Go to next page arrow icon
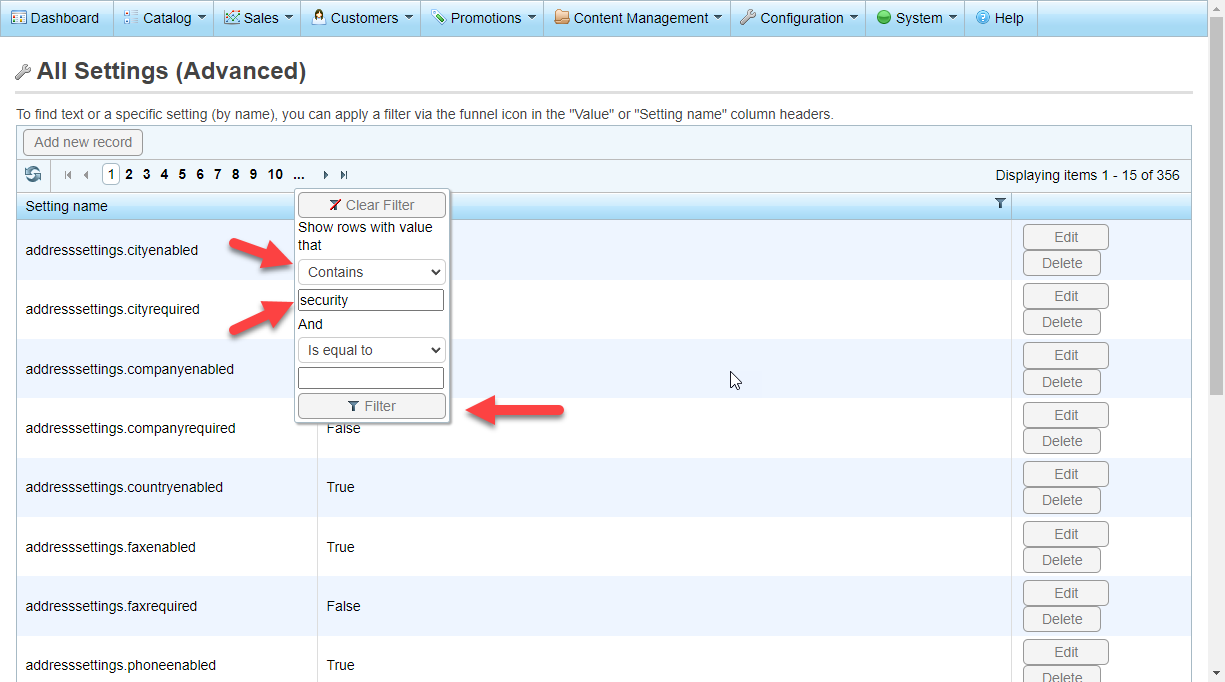Screen dimensions: 1225x682 (x=326, y=175)
